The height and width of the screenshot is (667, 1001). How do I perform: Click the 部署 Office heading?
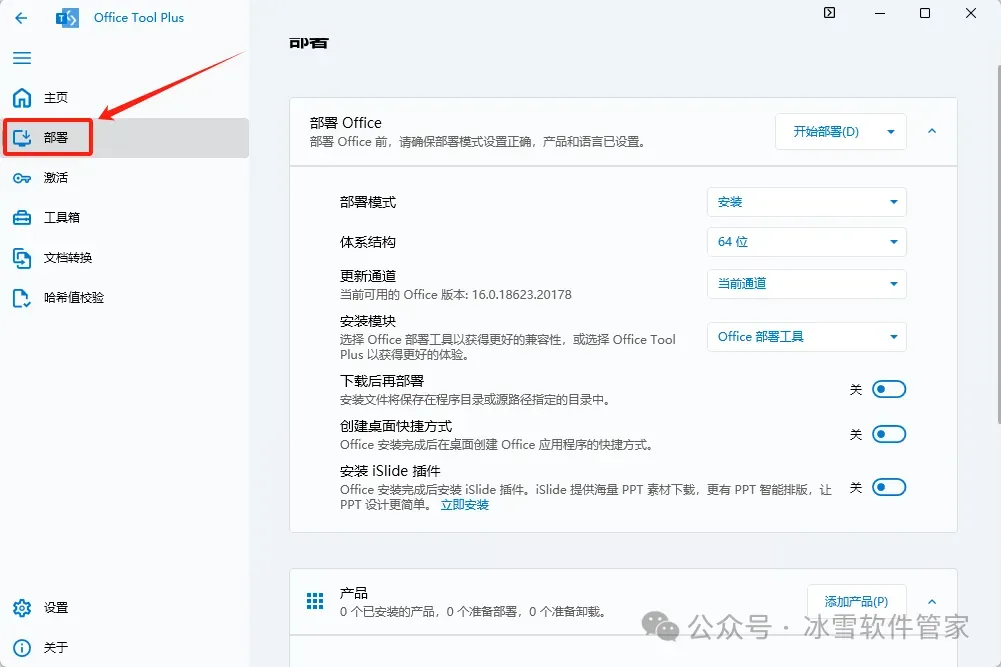(345, 123)
